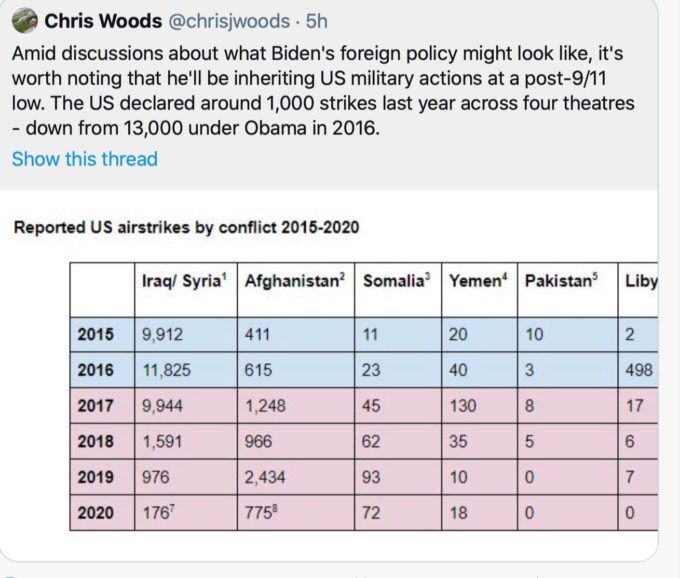Select the 2016 row label
Screen dimensions: 680x578
pos(96,370)
